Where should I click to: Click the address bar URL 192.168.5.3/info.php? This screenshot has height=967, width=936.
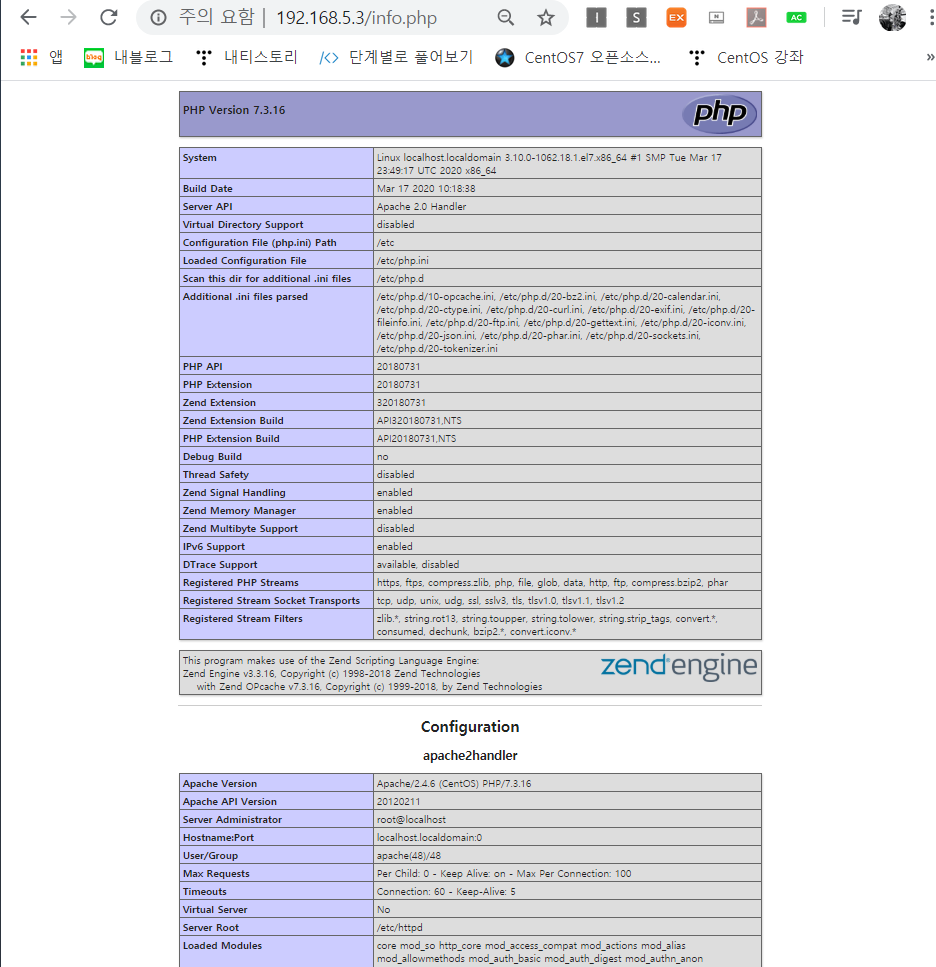[x=356, y=18]
